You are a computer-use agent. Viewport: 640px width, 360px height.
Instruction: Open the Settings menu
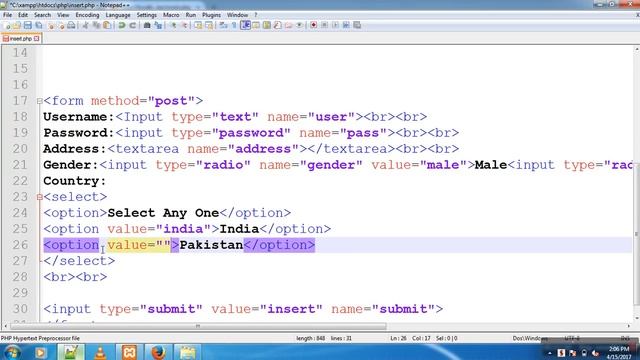(x=147, y=15)
